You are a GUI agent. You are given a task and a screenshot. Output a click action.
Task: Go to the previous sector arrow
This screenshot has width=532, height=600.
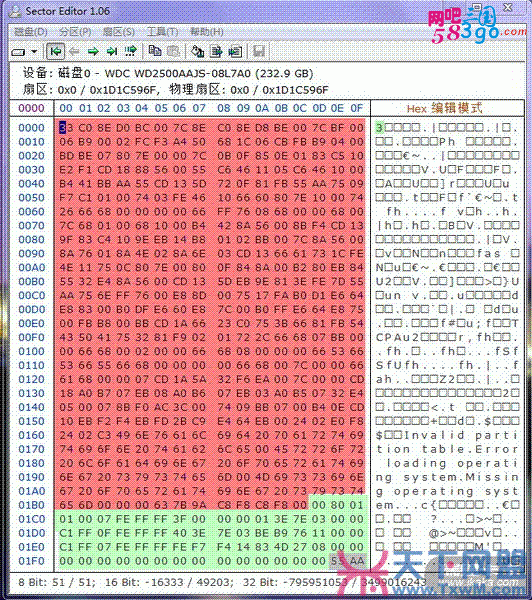(74, 51)
